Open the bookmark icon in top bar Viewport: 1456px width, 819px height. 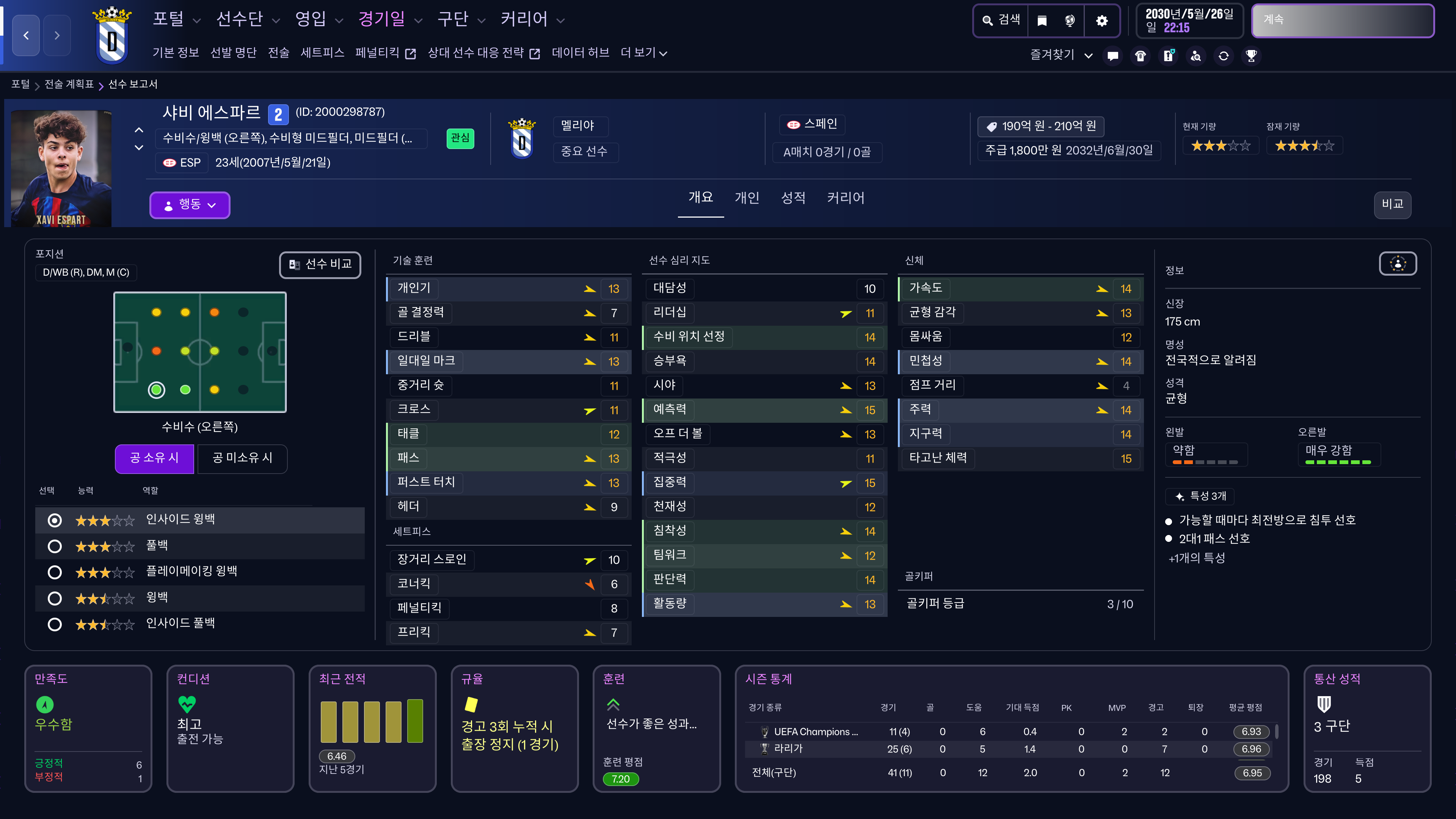[1042, 21]
